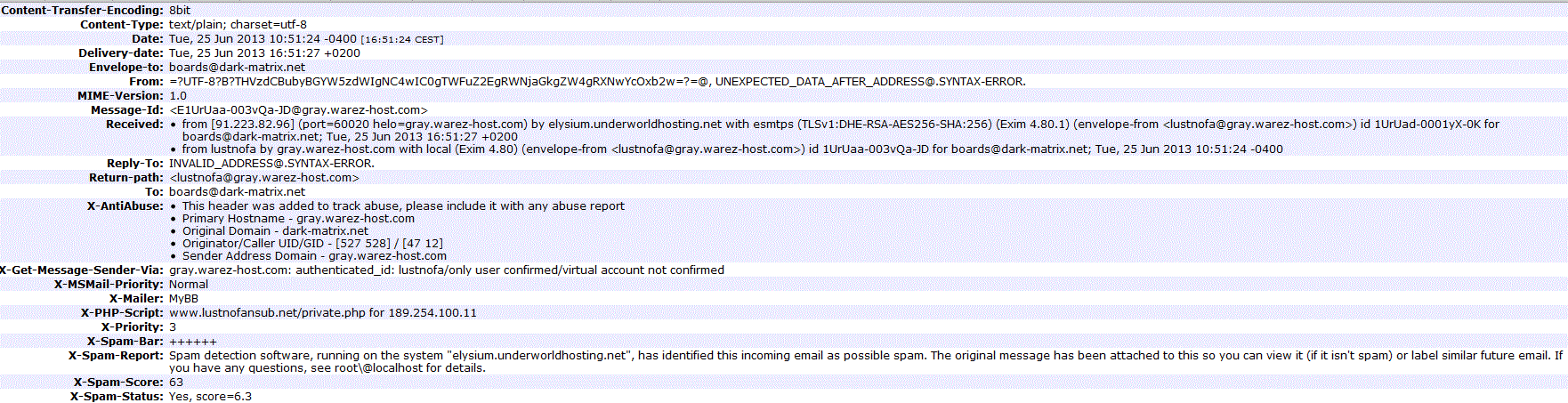Image resolution: width=1568 pixels, height=403 pixels.
Task: Click the Envelope-to address boards@dark-matrix.net
Action: (x=237, y=68)
